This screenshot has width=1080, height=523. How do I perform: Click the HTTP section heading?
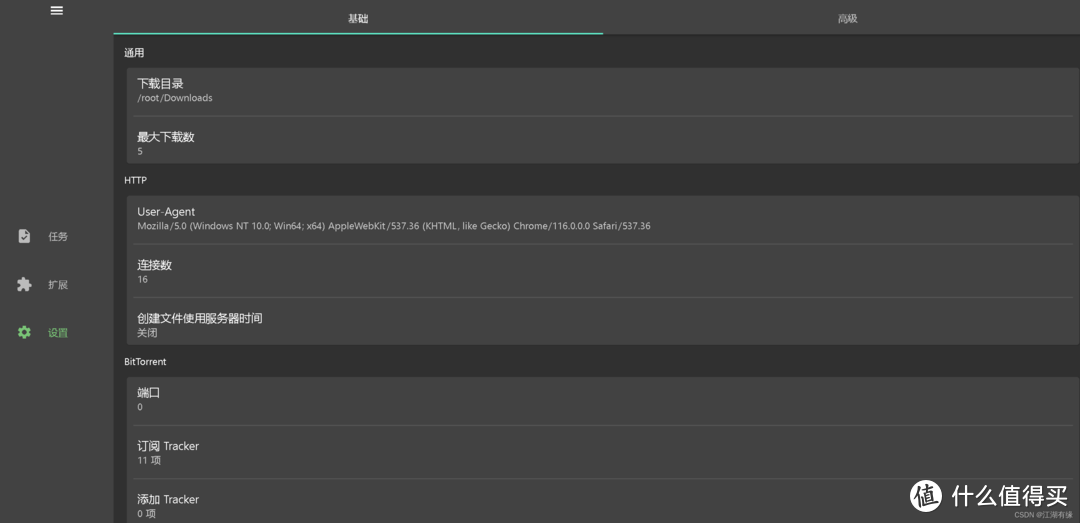point(135,181)
